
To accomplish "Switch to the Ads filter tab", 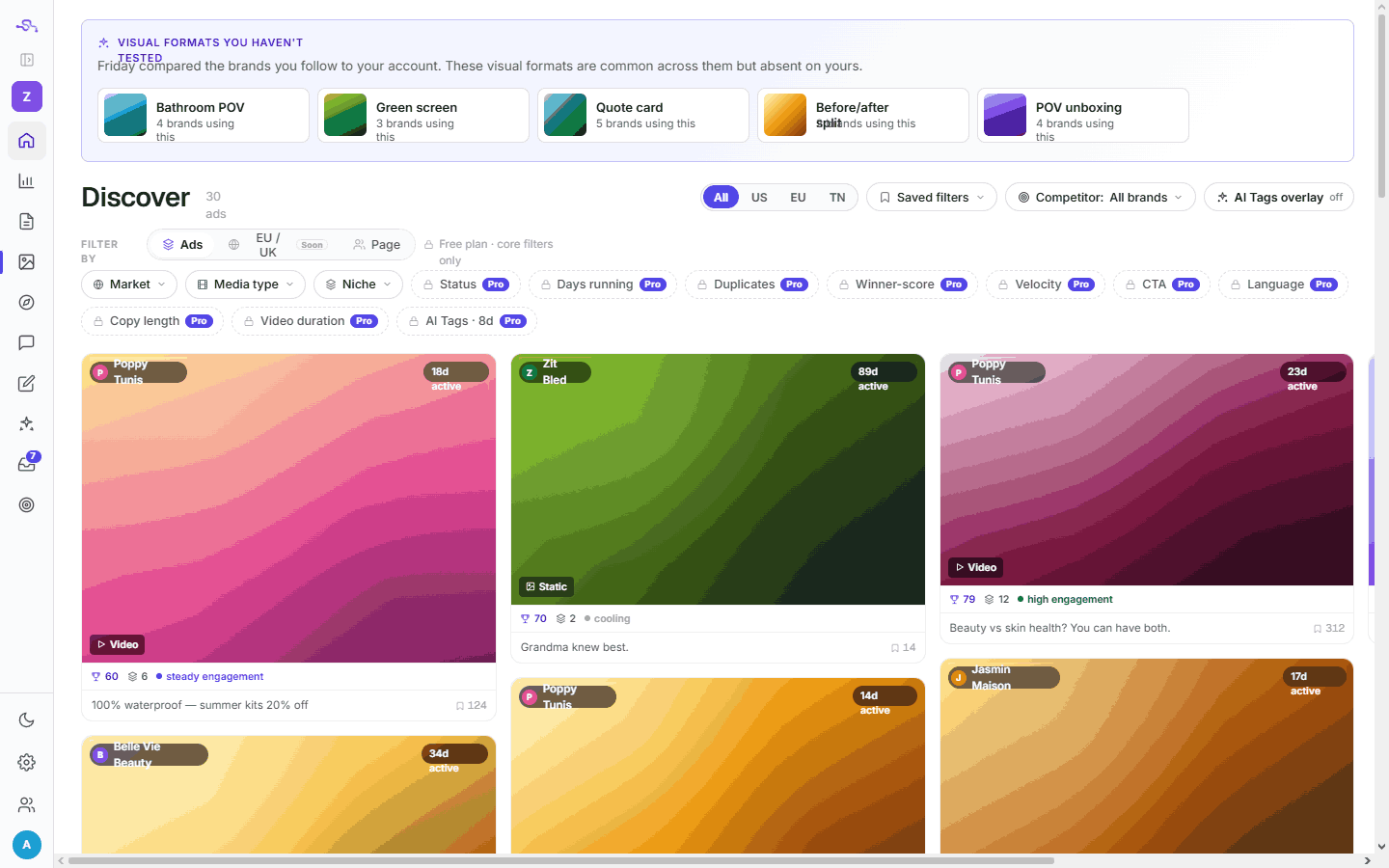I will tap(182, 245).
